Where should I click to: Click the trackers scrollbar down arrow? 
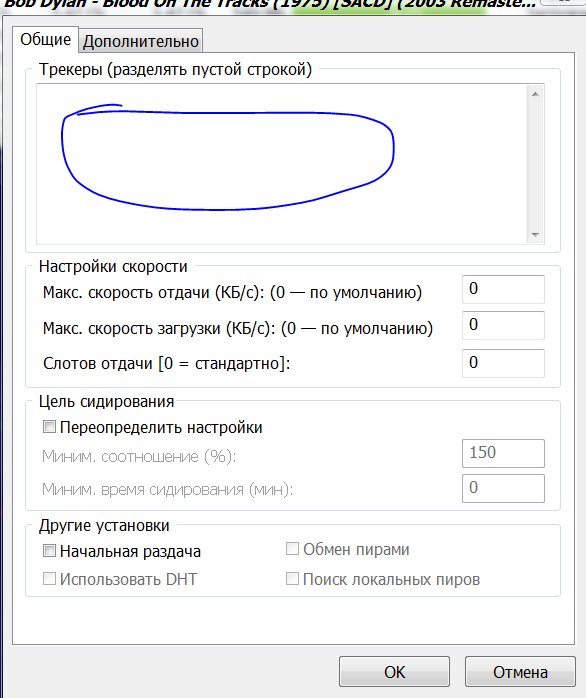coord(535,235)
